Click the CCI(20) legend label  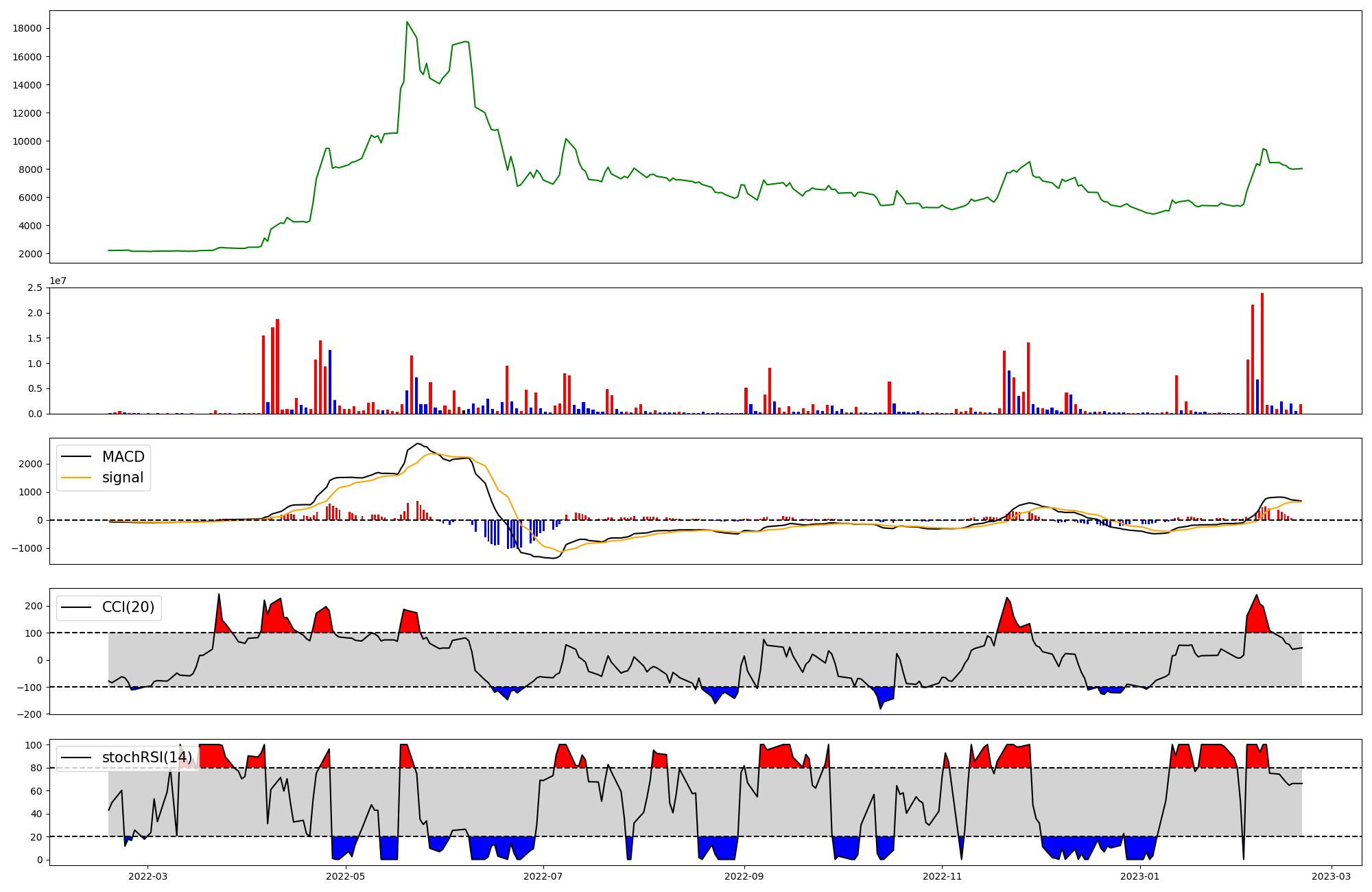click(x=128, y=607)
